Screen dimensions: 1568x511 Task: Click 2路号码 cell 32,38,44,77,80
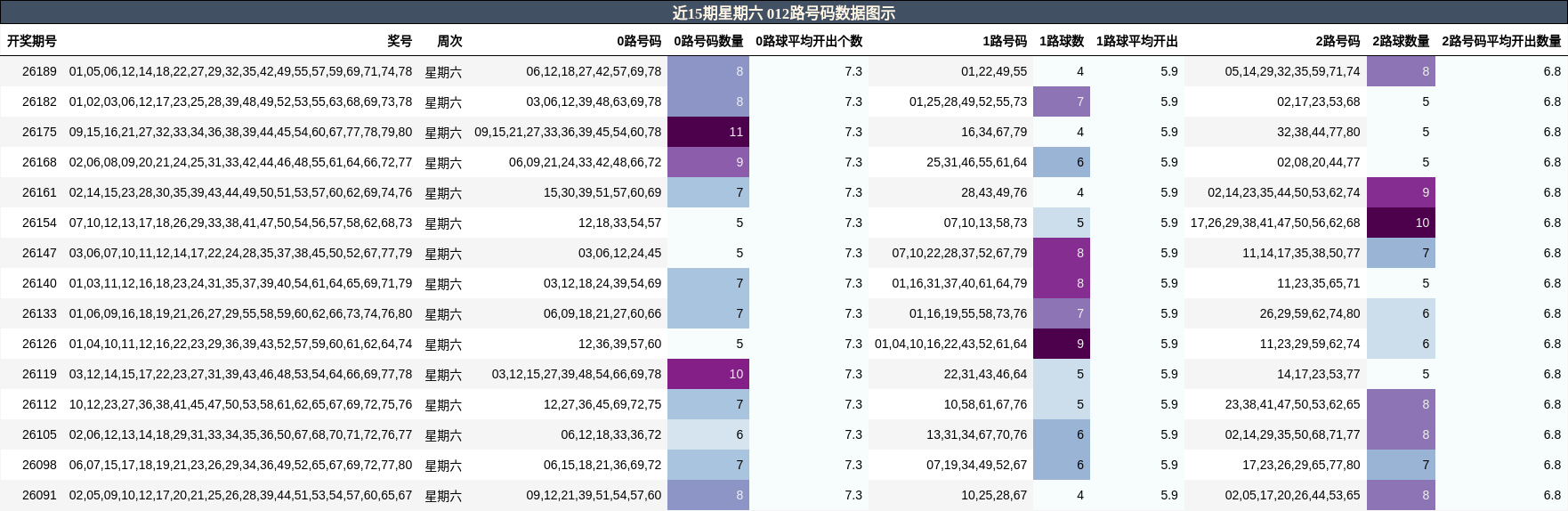pos(1319,132)
